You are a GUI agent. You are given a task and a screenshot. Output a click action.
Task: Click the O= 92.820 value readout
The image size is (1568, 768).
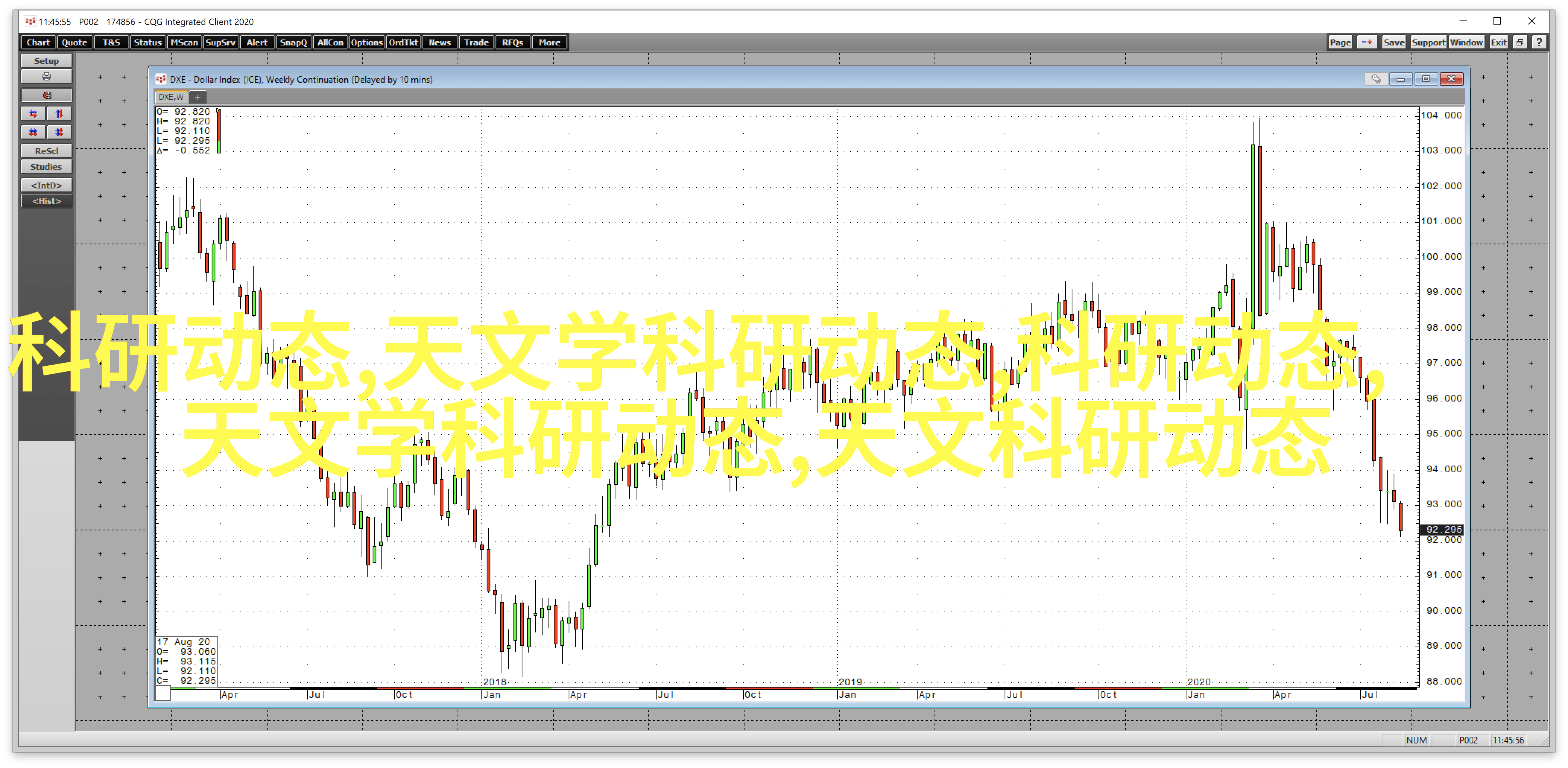[183, 112]
